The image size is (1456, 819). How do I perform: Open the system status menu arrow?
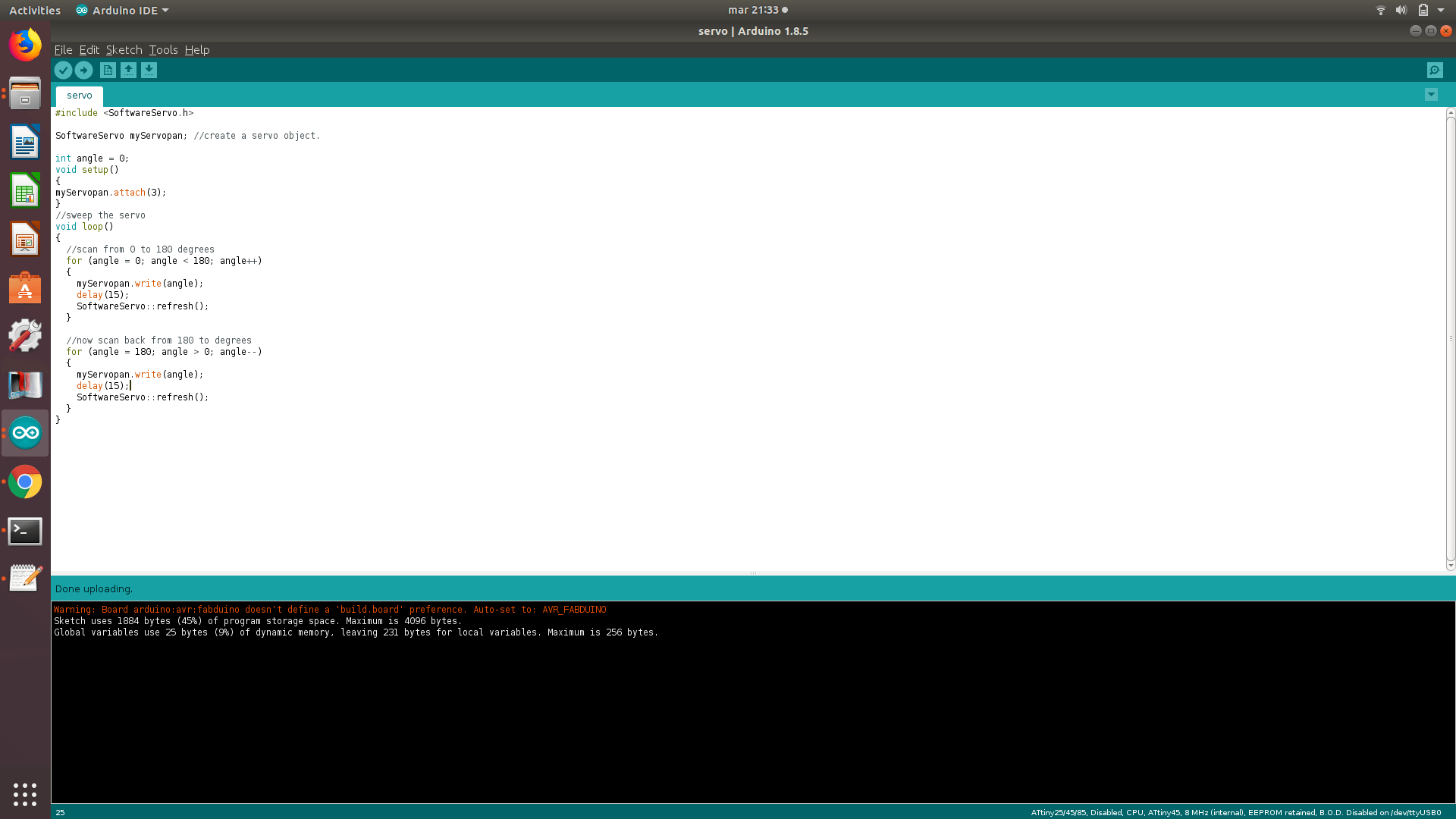tap(1441, 10)
